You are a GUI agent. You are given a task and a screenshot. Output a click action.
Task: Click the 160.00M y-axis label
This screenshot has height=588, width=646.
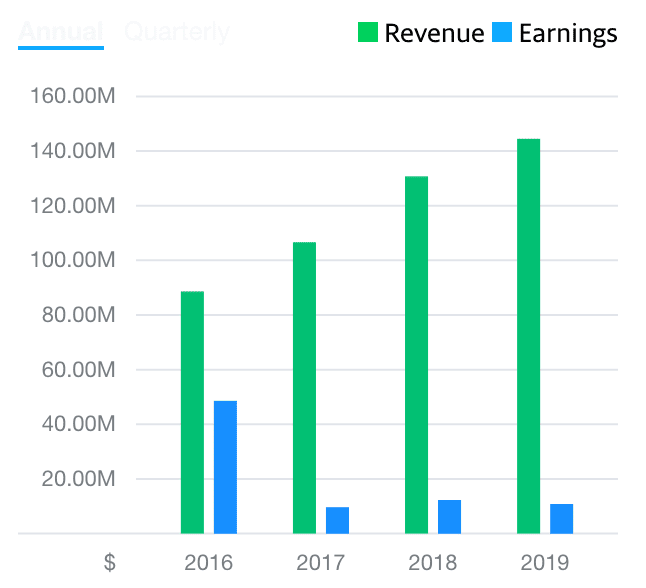[73, 96]
